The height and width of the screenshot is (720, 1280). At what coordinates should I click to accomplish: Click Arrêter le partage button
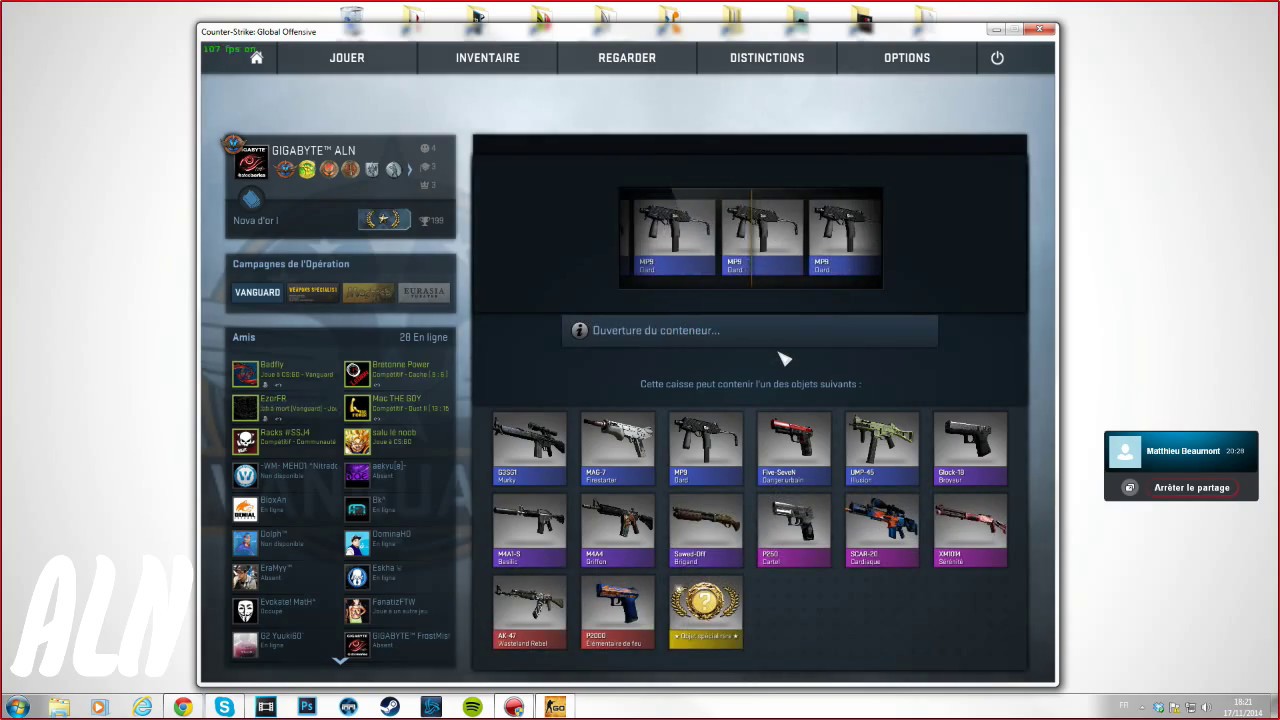[x=1192, y=488]
